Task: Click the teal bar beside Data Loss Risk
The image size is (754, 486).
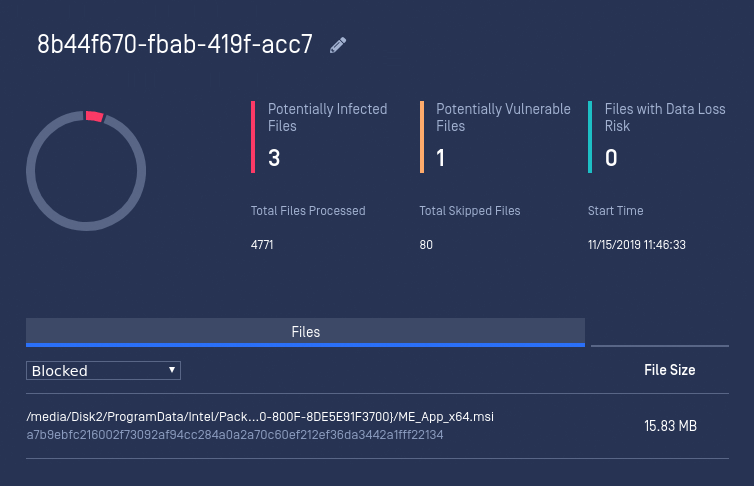Action: tap(590, 136)
